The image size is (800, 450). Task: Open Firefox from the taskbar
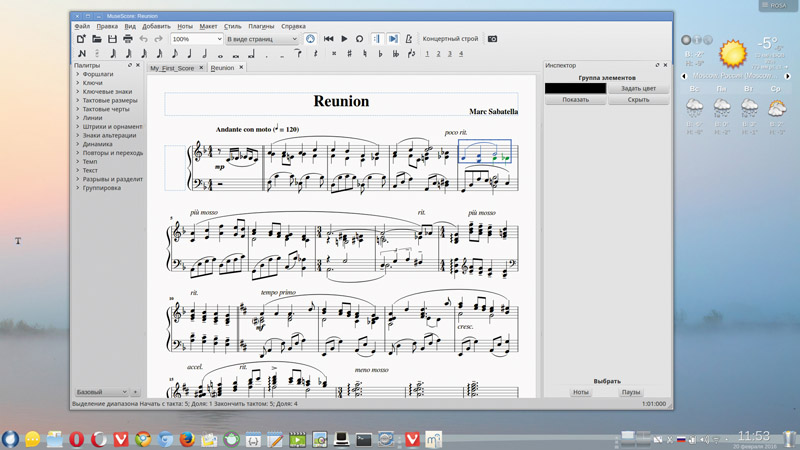(x=187, y=439)
